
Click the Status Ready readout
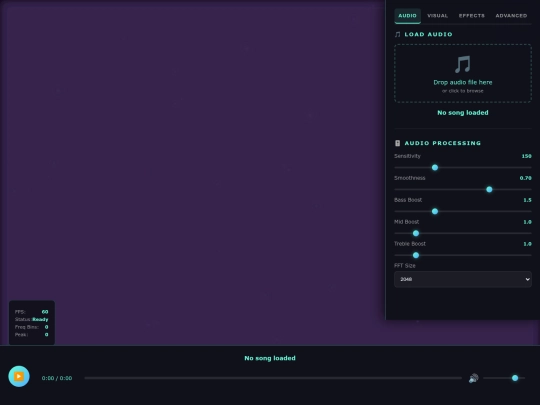tap(32, 320)
